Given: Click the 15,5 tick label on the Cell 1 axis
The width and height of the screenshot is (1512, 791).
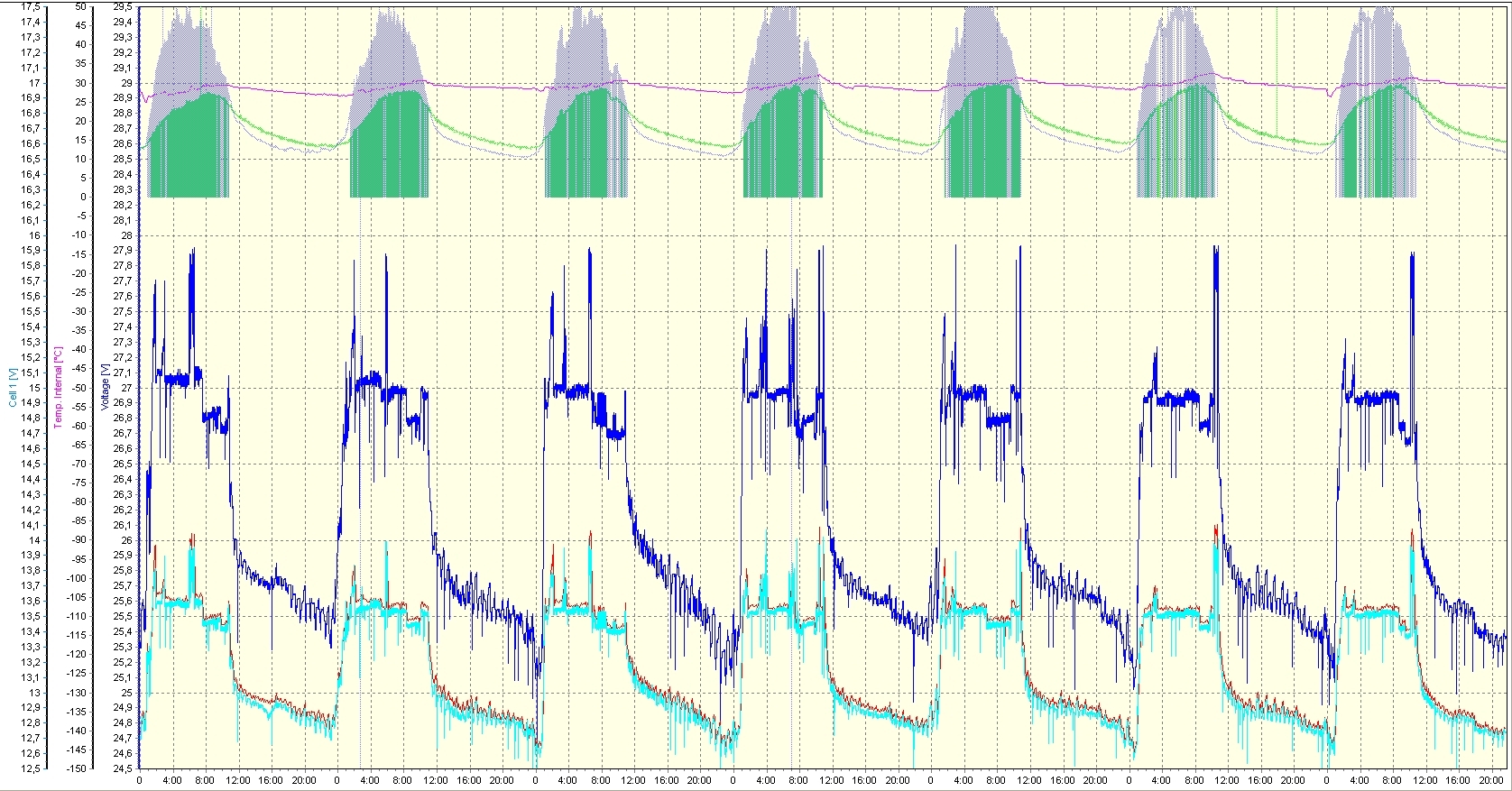Looking at the screenshot, I should click(x=31, y=311).
